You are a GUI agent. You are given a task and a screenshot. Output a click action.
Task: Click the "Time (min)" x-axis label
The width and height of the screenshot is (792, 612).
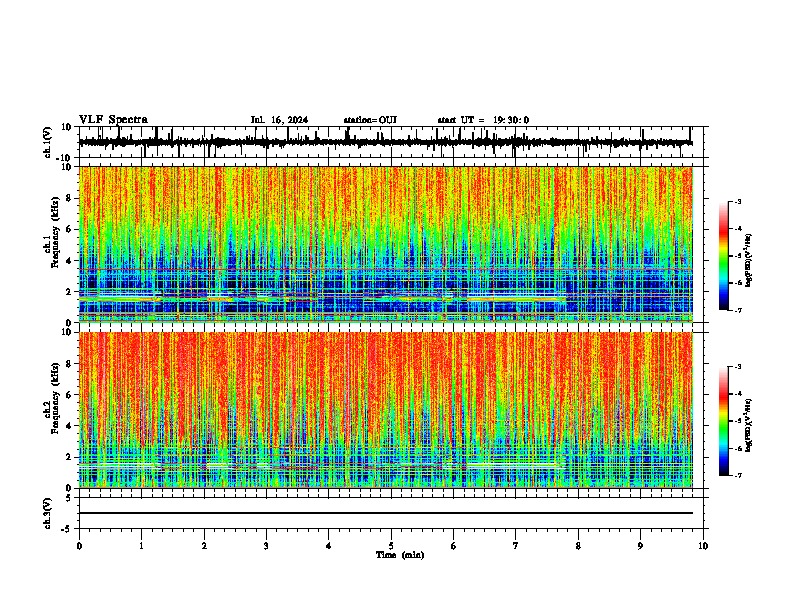click(x=400, y=555)
